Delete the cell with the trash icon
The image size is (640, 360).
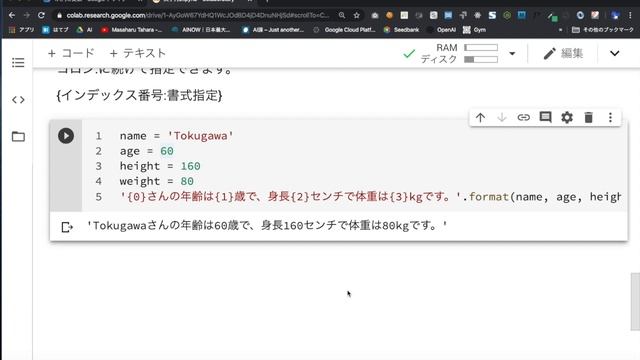pos(589,118)
